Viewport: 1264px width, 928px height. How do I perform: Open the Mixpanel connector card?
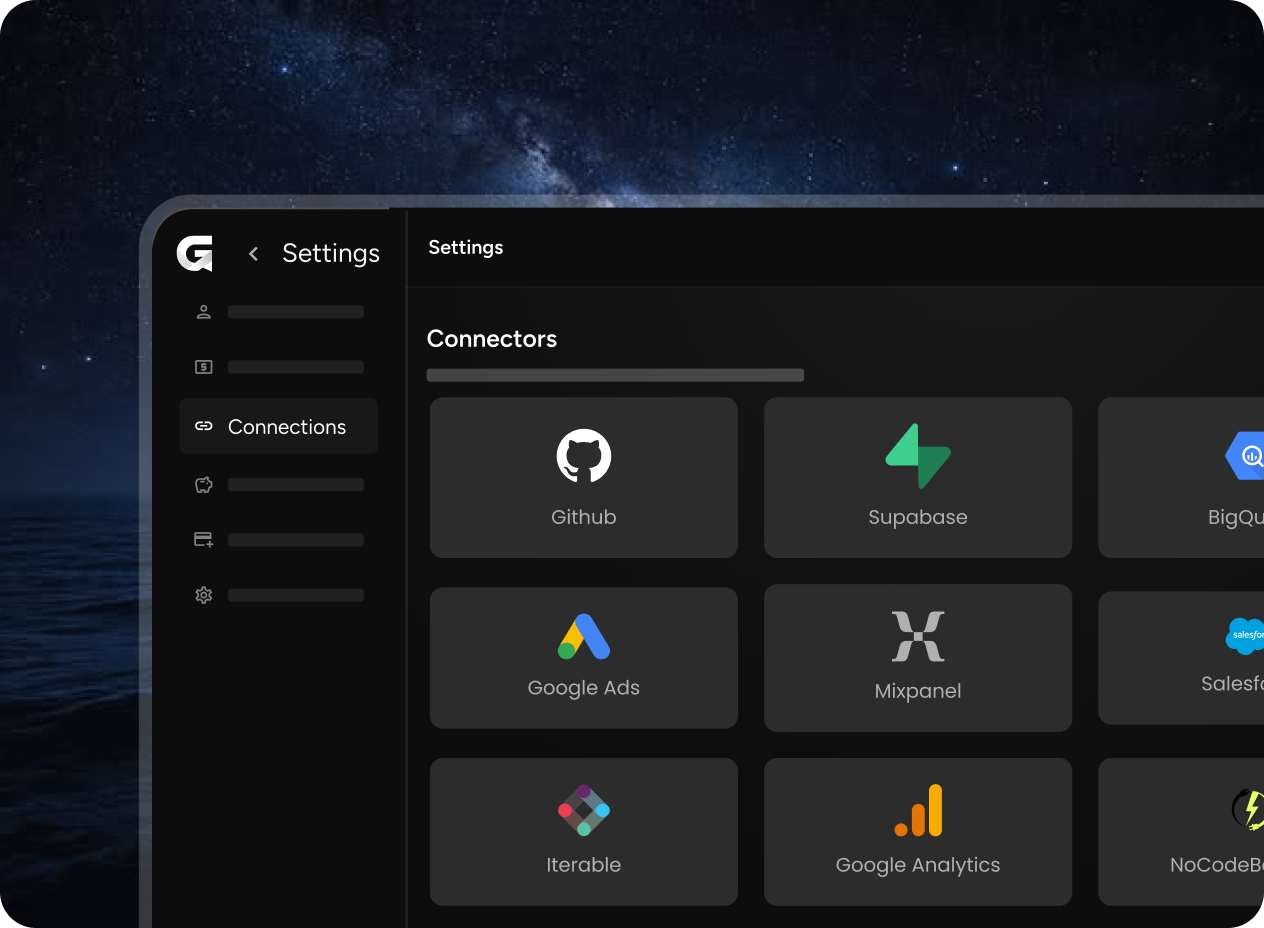coord(918,658)
